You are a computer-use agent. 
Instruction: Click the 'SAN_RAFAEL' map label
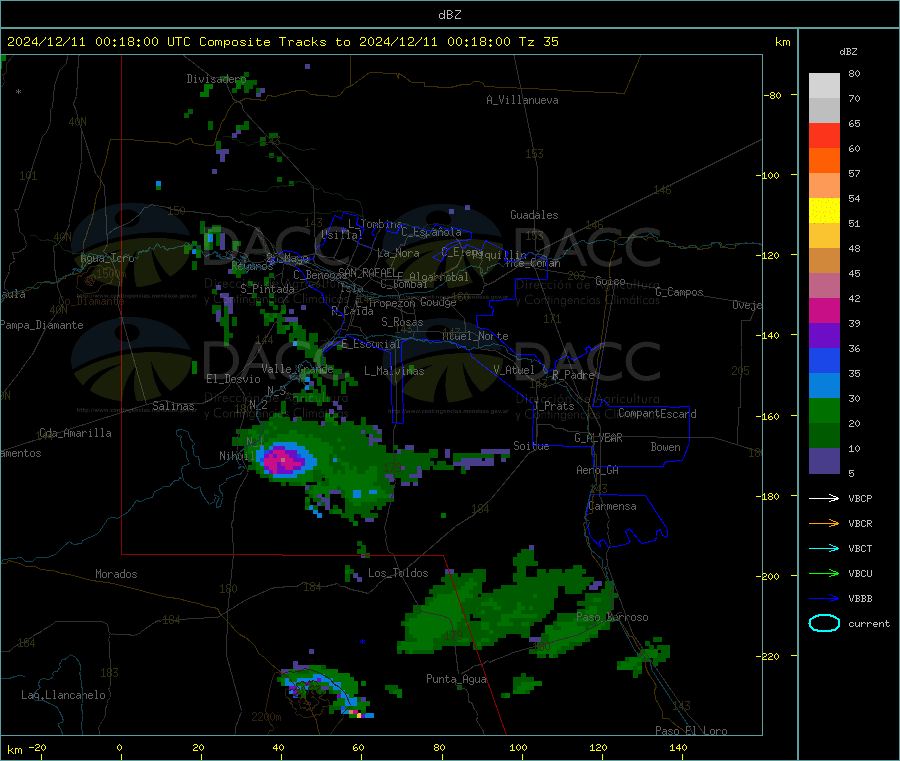(x=367, y=273)
